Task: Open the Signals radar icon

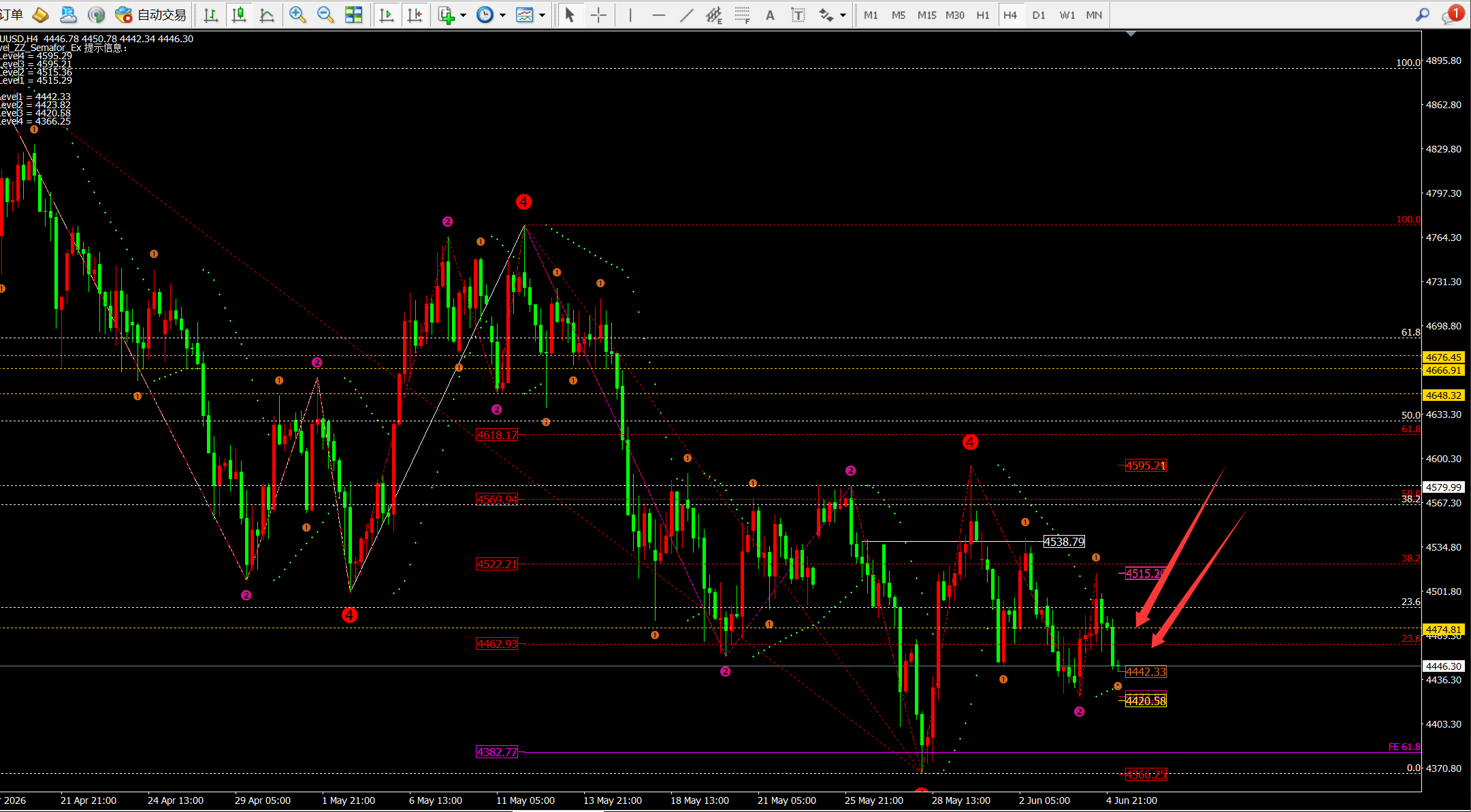Action: 96,14
